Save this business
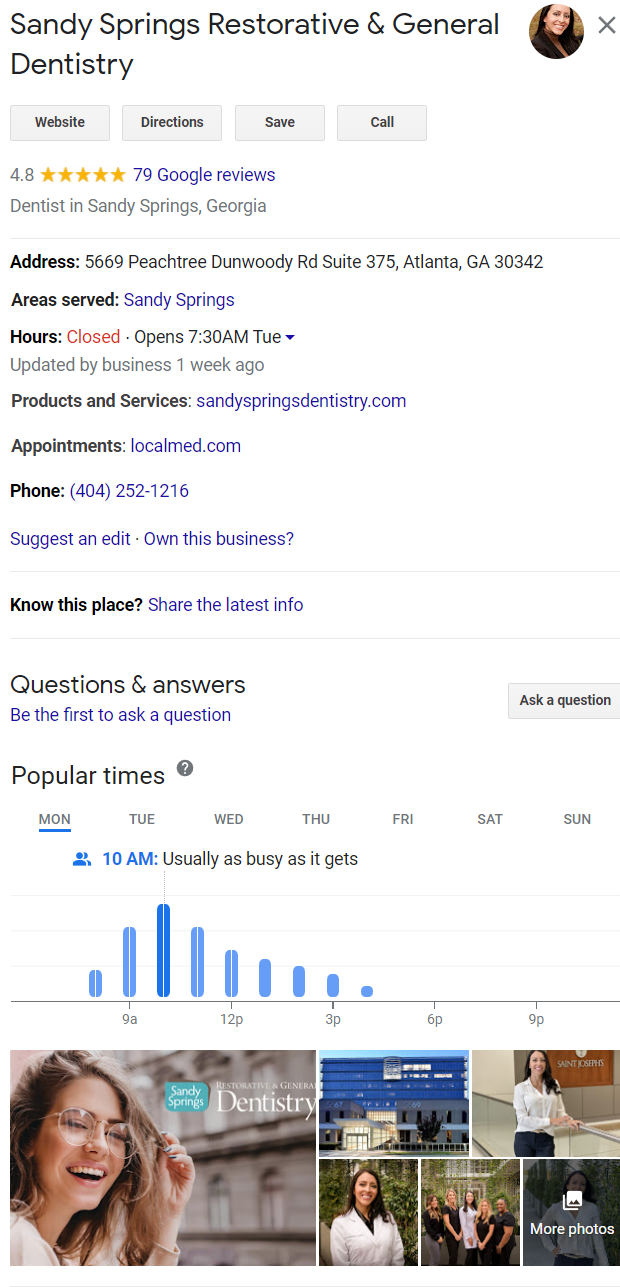Screen dimensions: 620x1287 280,122
